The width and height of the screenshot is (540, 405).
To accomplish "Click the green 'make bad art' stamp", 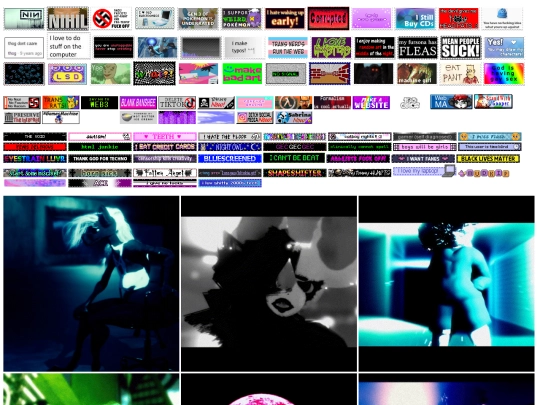I will [242, 74].
